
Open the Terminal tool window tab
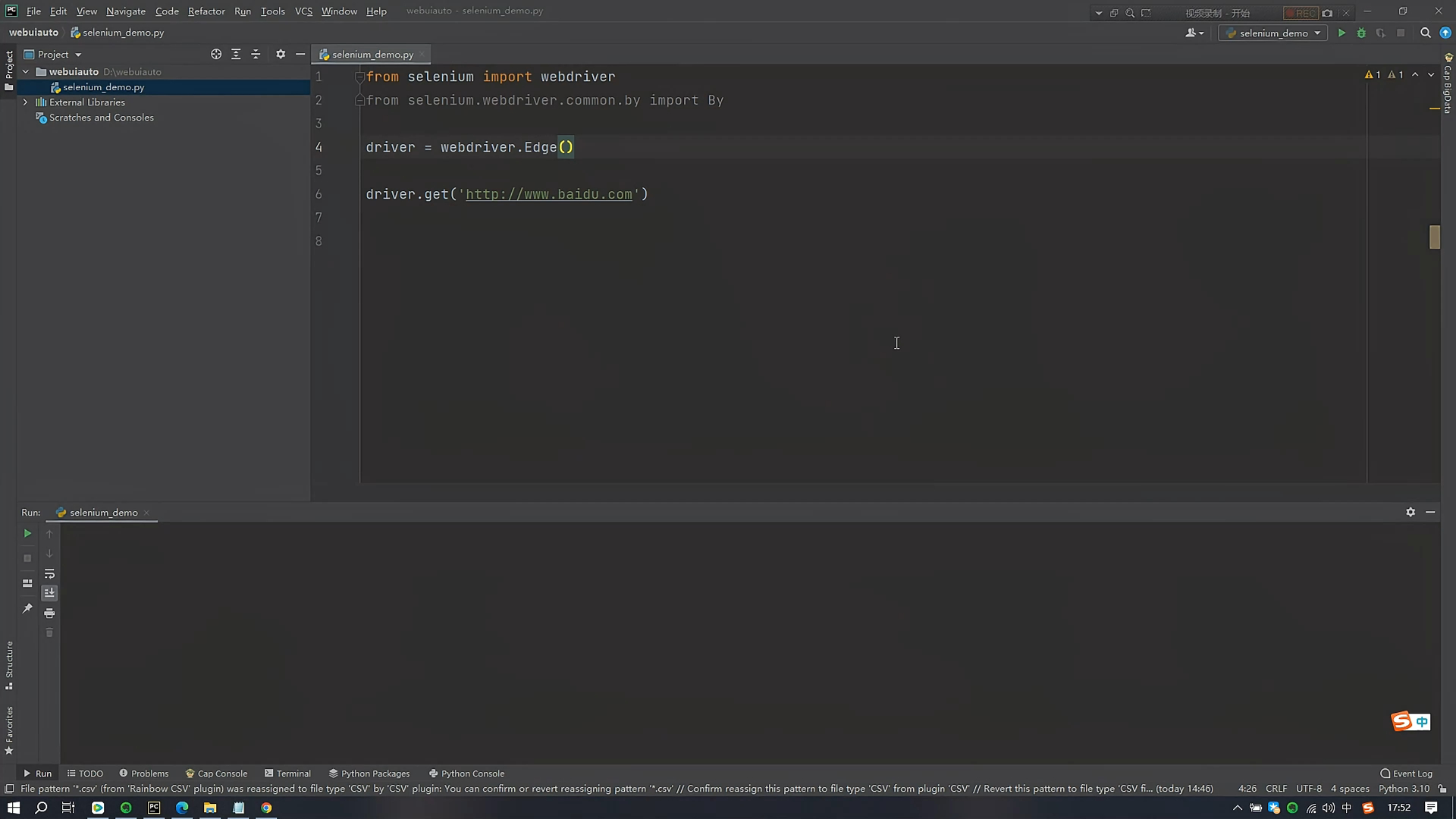coord(287,773)
